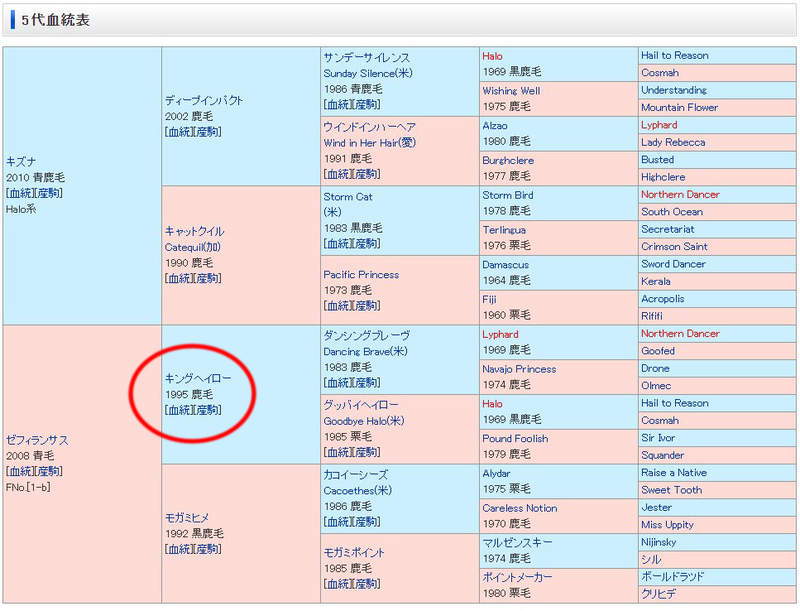Select the モガミヒメ link
This screenshot has height=611, width=800.
click(x=187, y=517)
